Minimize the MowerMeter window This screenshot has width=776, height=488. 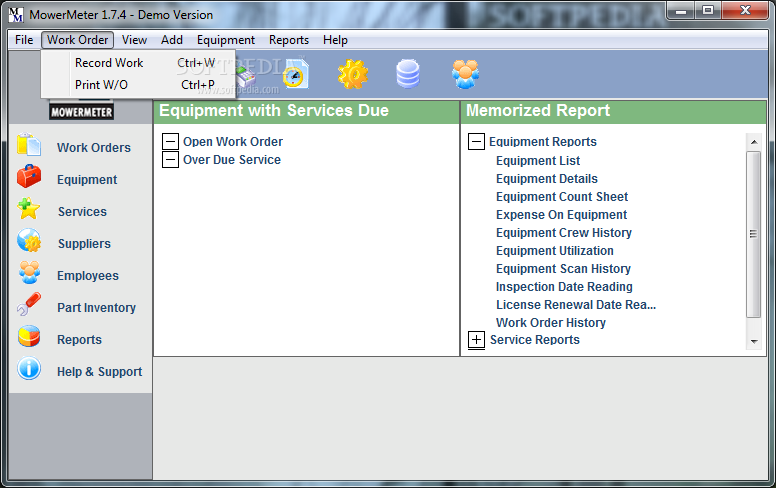(681, 11)
